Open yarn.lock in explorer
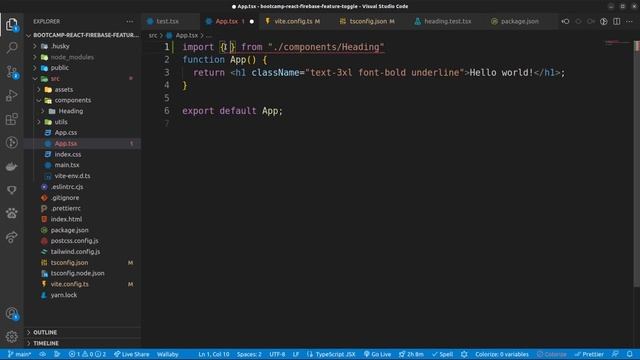640x360 pixels. point(82,295)
